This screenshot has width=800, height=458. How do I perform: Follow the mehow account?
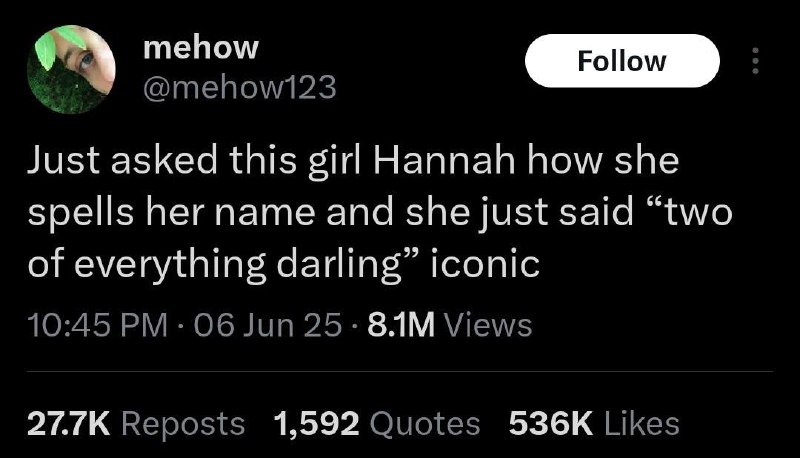tap(622, 61)
